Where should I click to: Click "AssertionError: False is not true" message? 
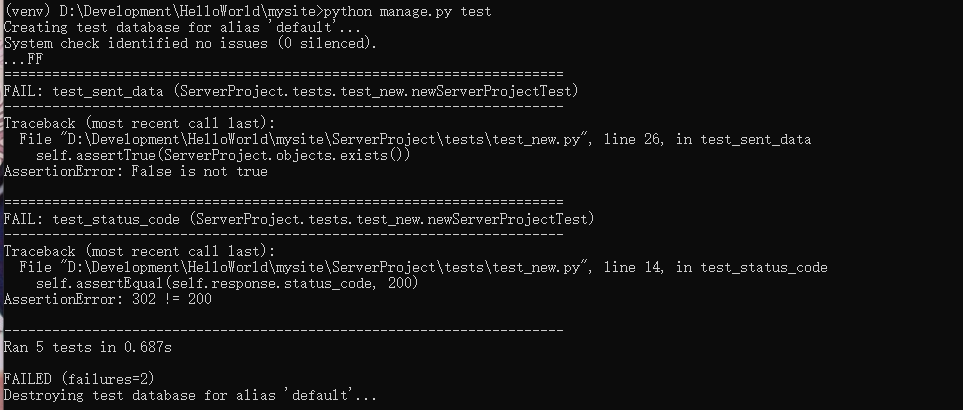[135, 171]
